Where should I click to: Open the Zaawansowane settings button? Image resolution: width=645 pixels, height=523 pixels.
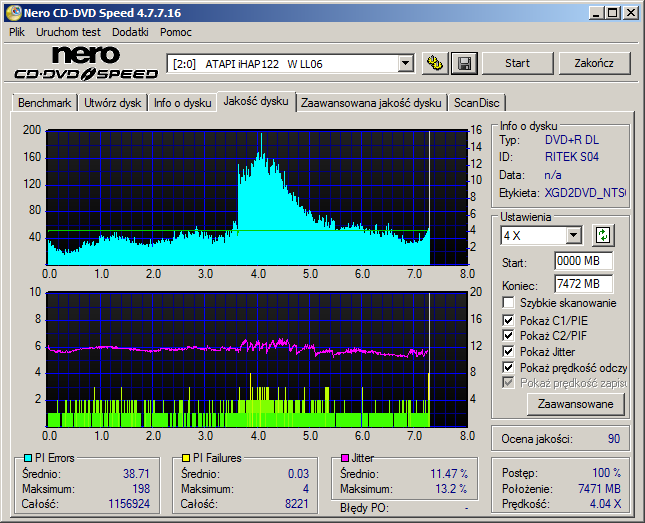tap(575, 404)
